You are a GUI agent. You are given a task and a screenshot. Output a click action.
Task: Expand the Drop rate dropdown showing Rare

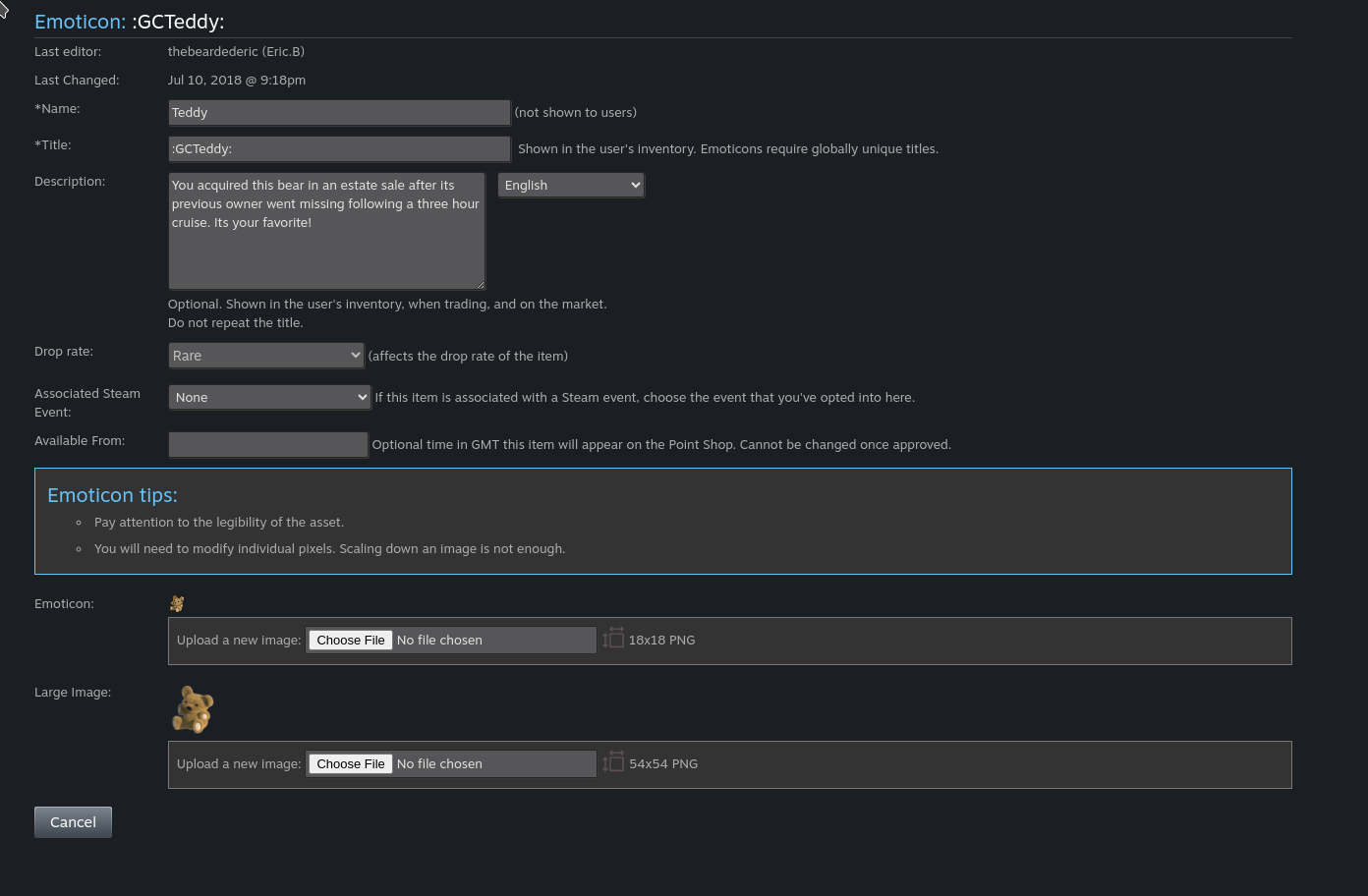tap(266, 356)
